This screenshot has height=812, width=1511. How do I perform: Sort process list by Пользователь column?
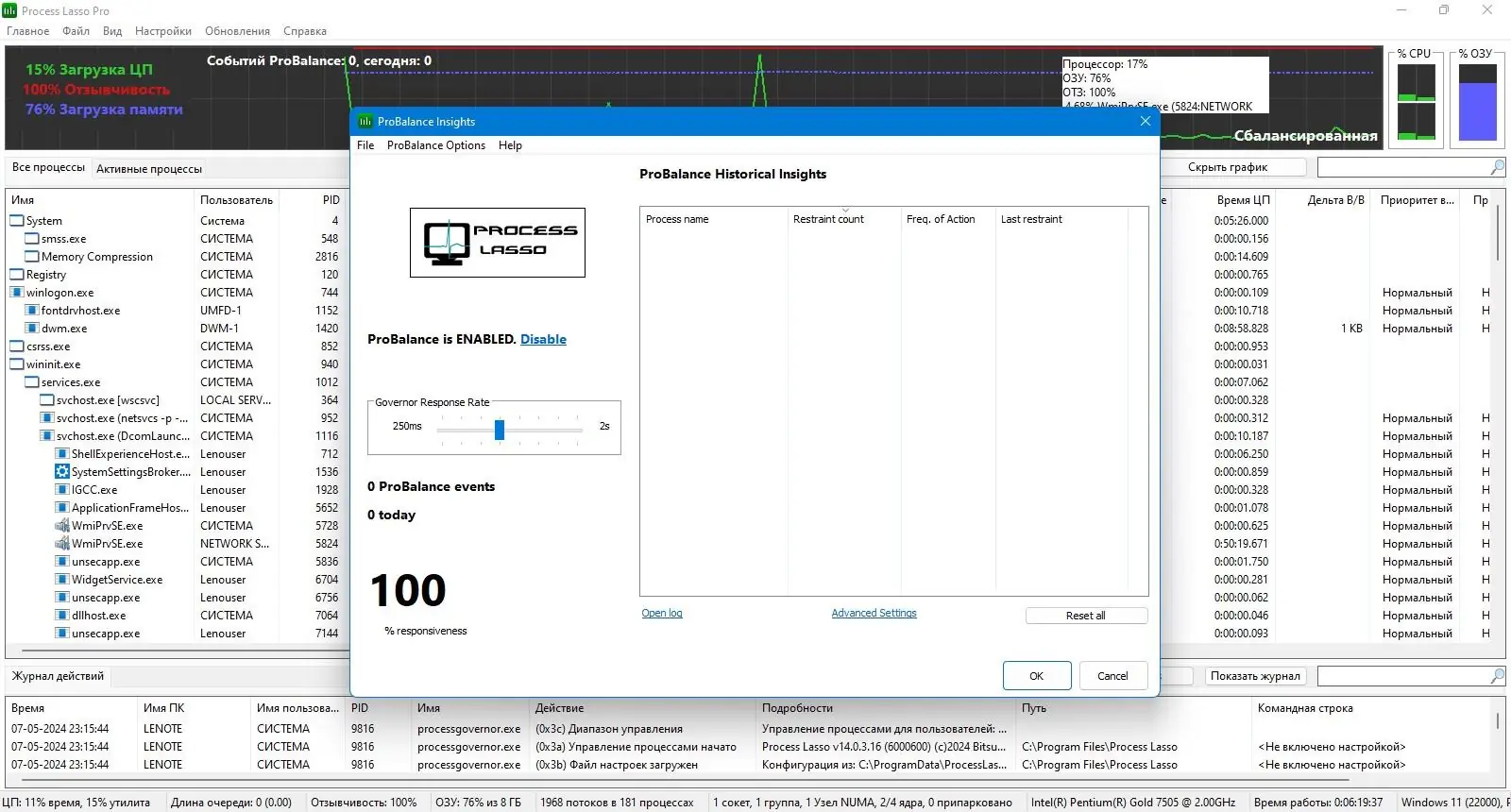click(237, 200)
